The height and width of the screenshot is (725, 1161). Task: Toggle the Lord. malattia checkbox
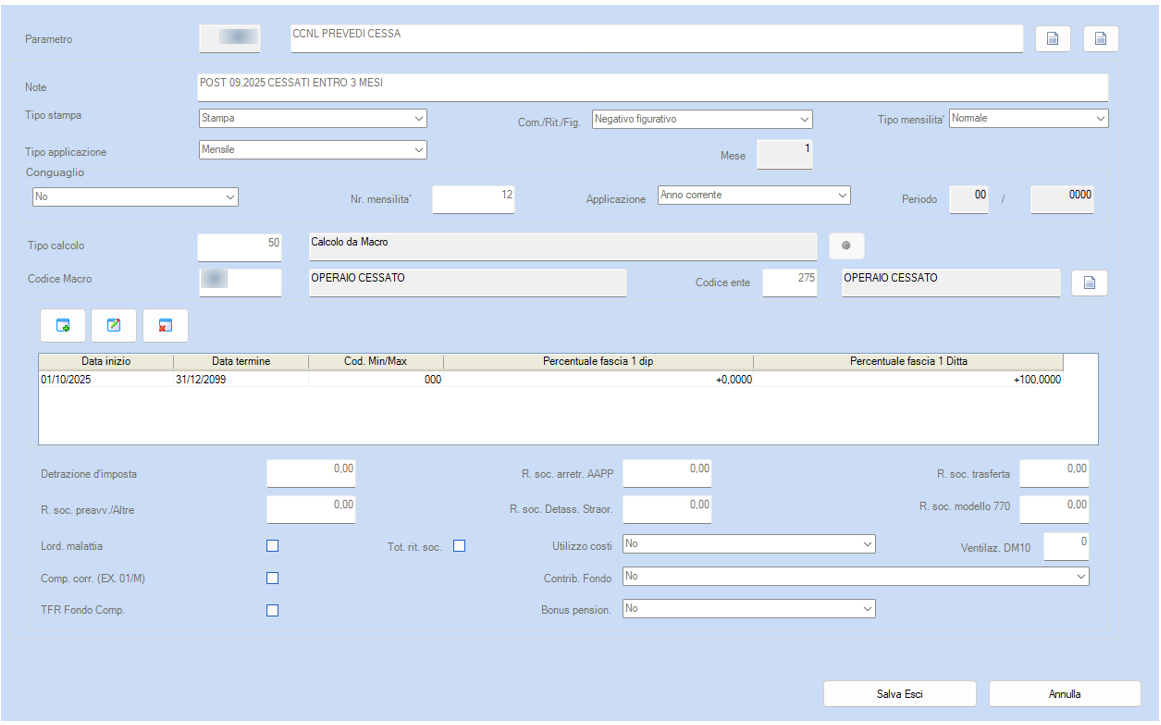tap(272, 546)
